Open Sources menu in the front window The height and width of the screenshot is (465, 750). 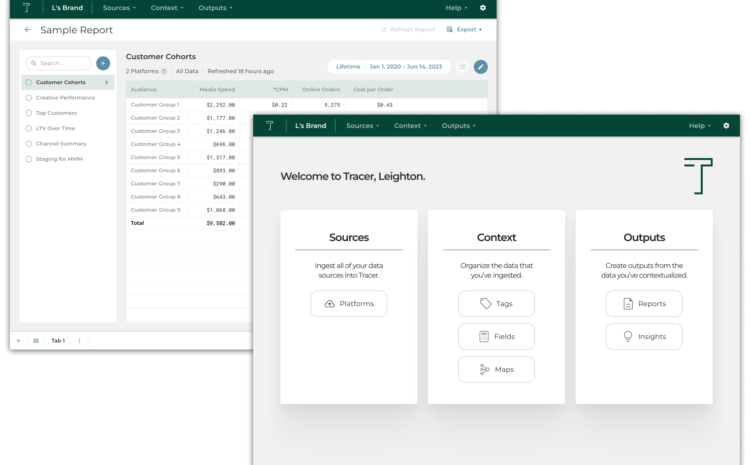363,125
